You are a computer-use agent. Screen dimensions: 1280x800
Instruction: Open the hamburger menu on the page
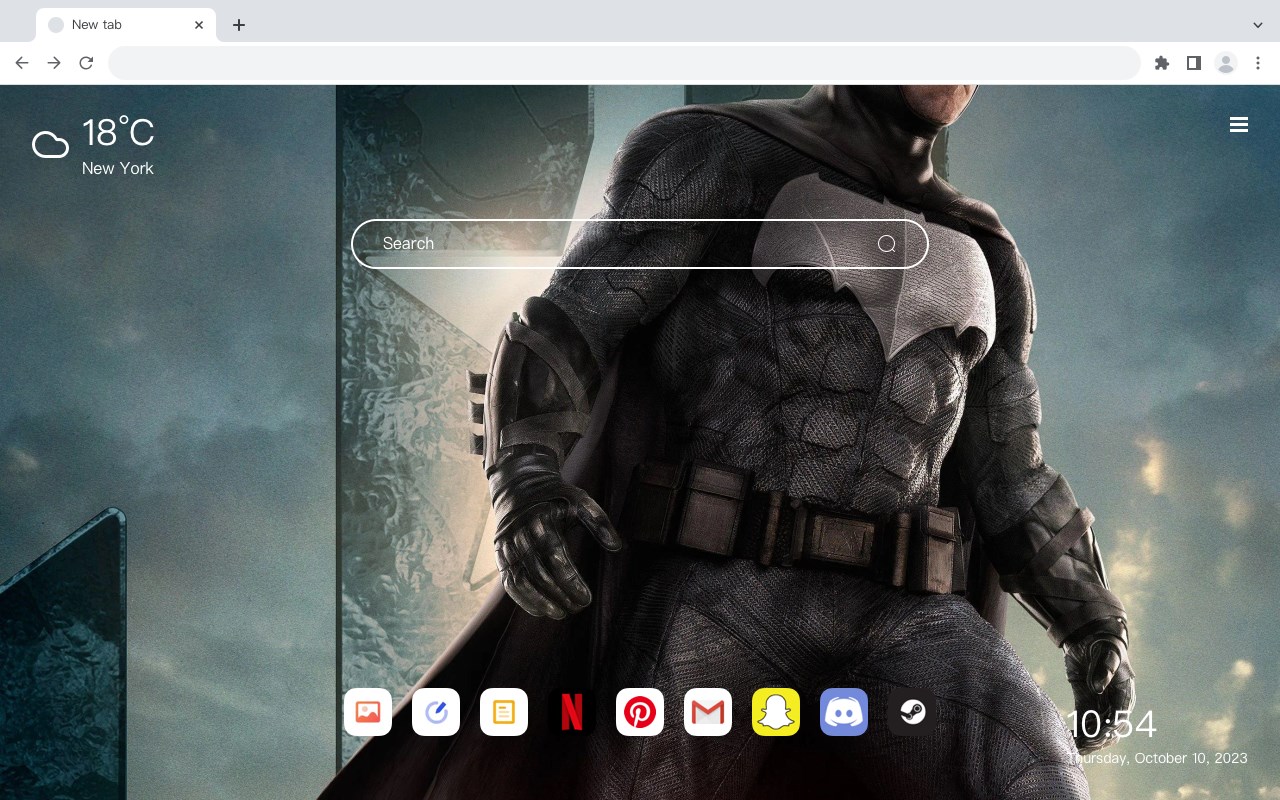pyautogui.click(x=1239, y=125)
